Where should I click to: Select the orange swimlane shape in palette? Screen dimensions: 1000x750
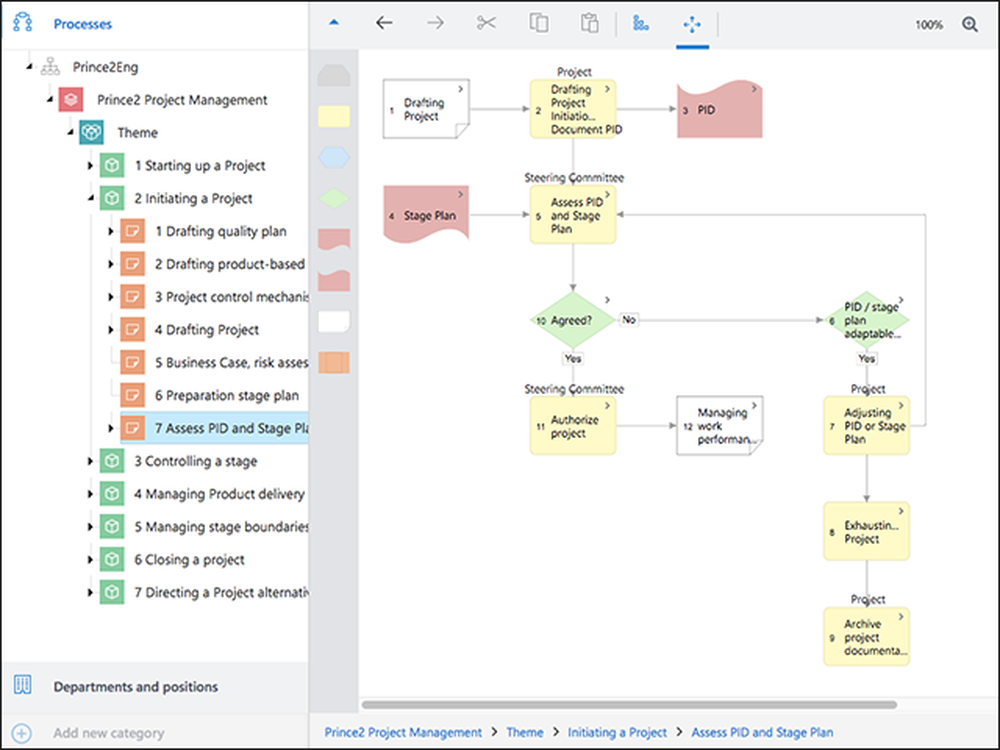coord(334,362)
